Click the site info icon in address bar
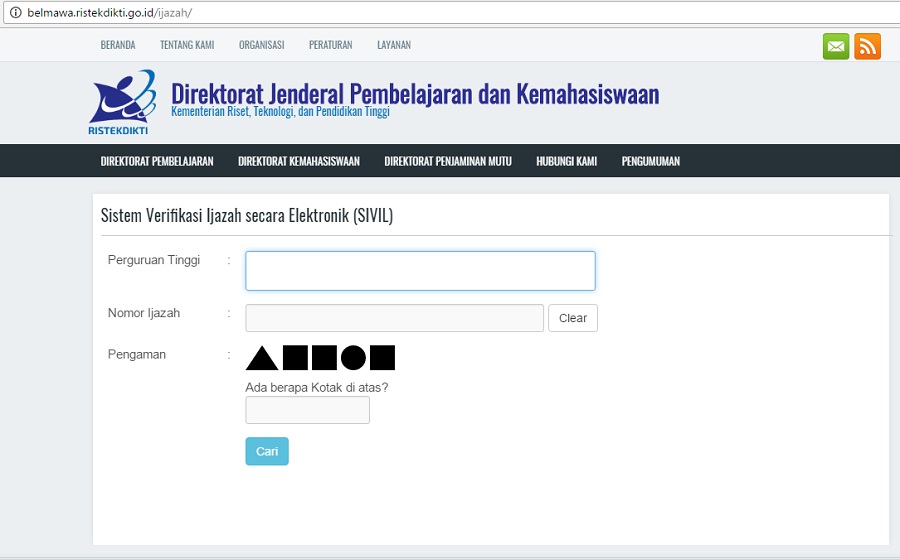900x559 pixels. [x=15, y=12]
